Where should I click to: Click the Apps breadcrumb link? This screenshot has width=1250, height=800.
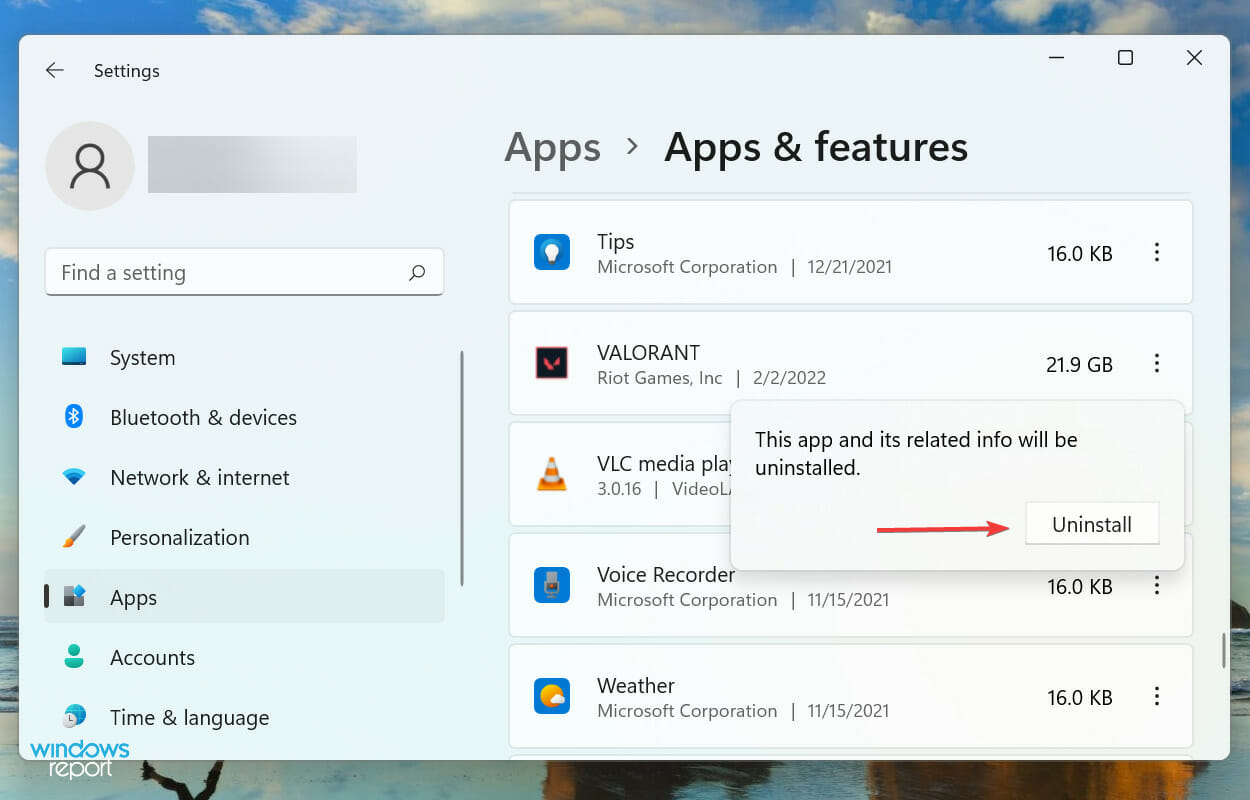[x=552, y=147]
